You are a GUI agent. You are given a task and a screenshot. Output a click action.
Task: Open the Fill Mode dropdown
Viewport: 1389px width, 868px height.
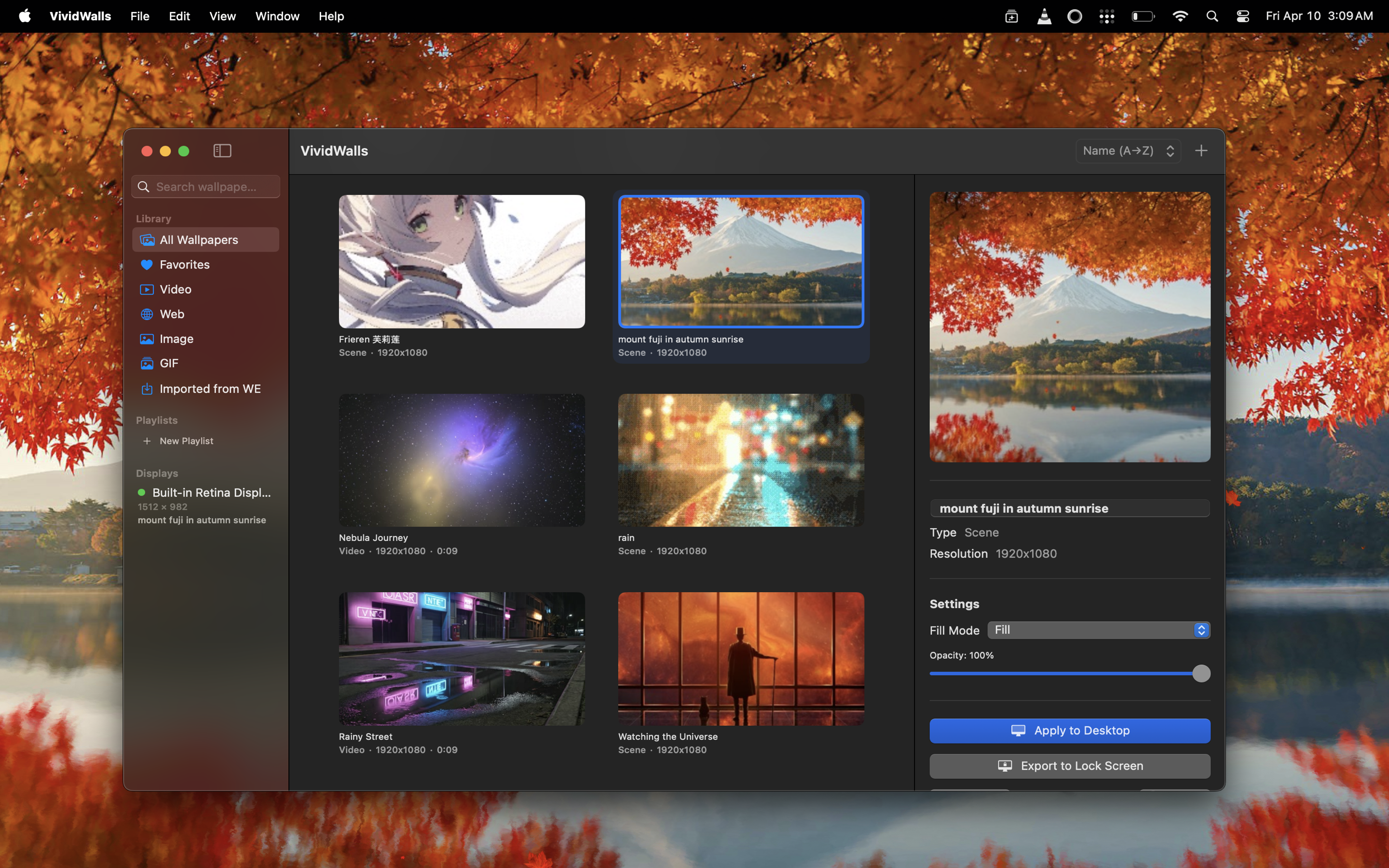tap(1099, 630)
